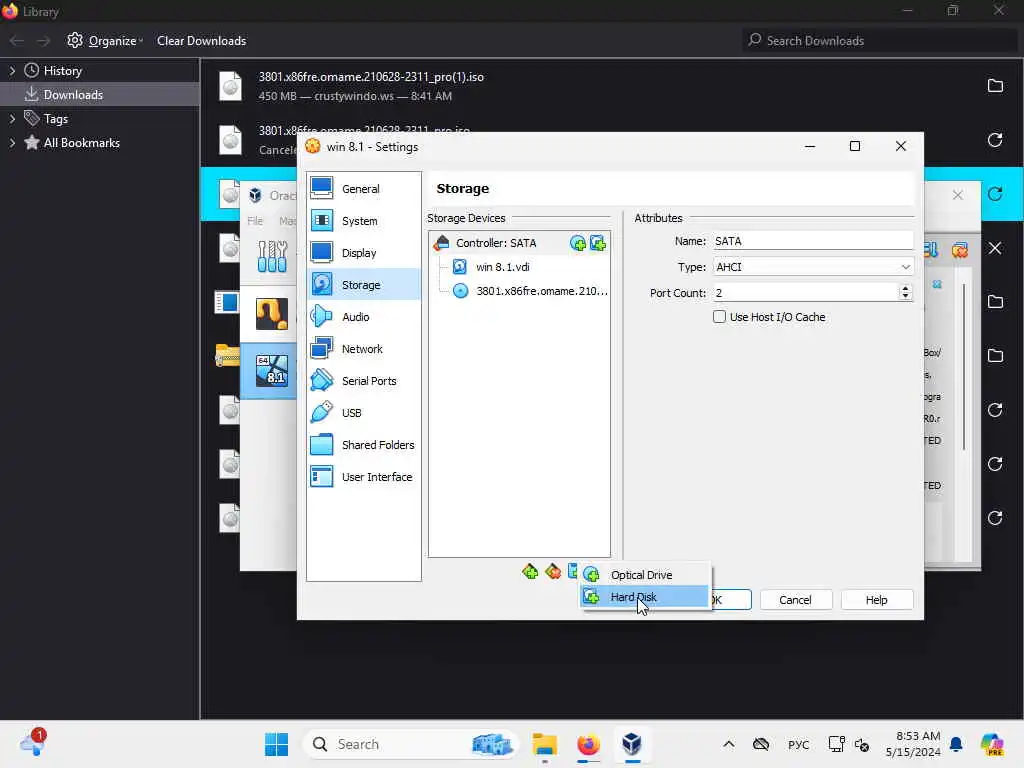Select Downloads in Library sidebar

point(100,95)
